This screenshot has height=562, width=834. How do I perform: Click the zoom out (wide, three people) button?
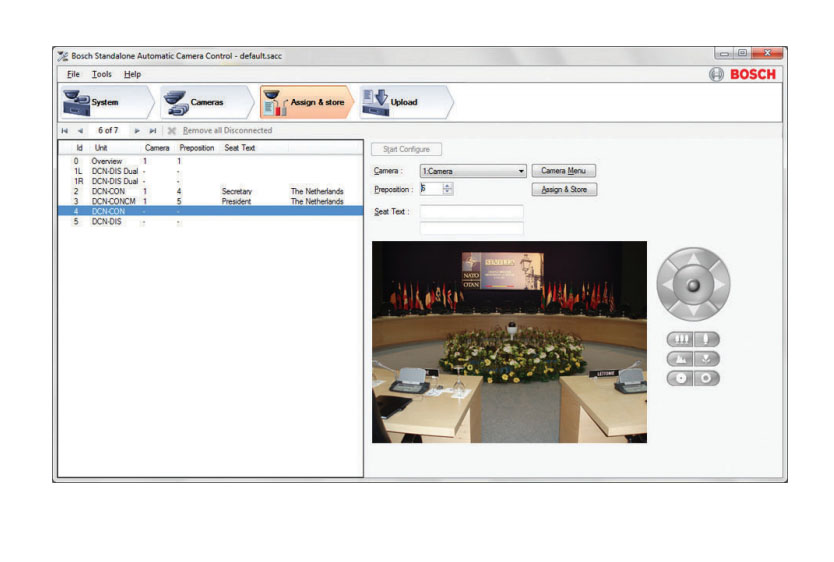pyautogui.click(x=680, y=340)
